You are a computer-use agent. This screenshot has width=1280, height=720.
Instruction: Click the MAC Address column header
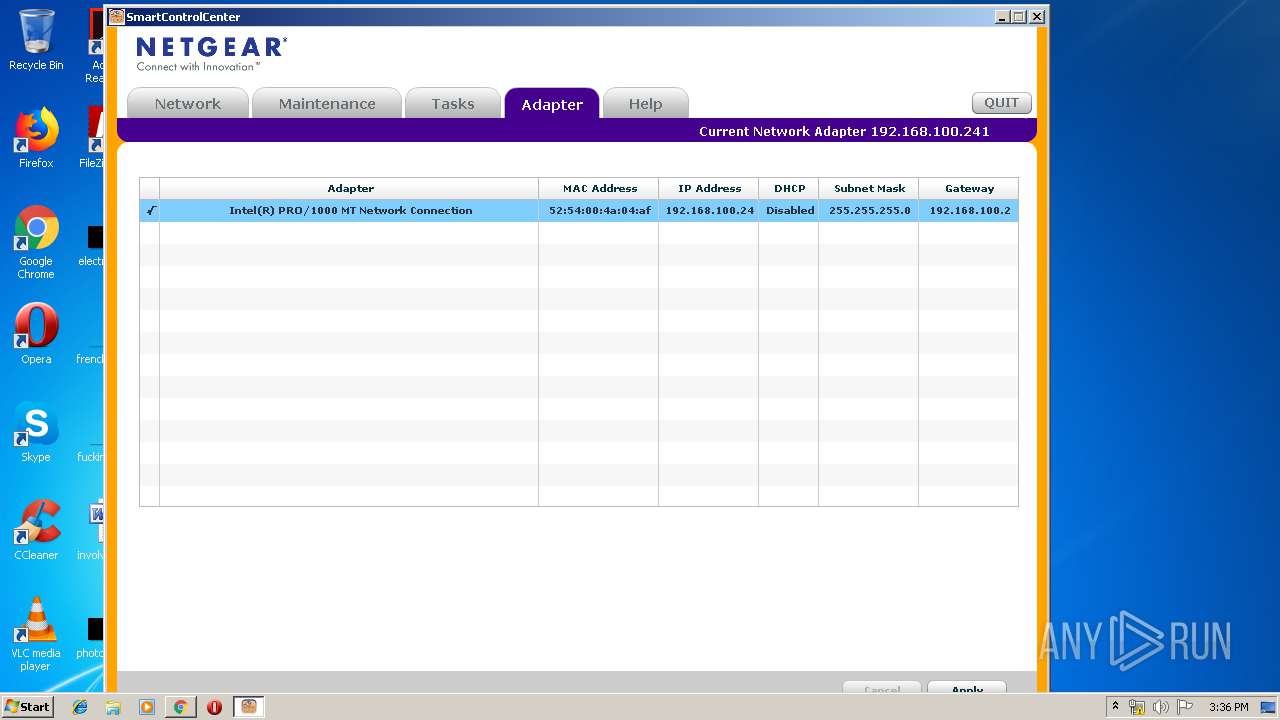599,189
